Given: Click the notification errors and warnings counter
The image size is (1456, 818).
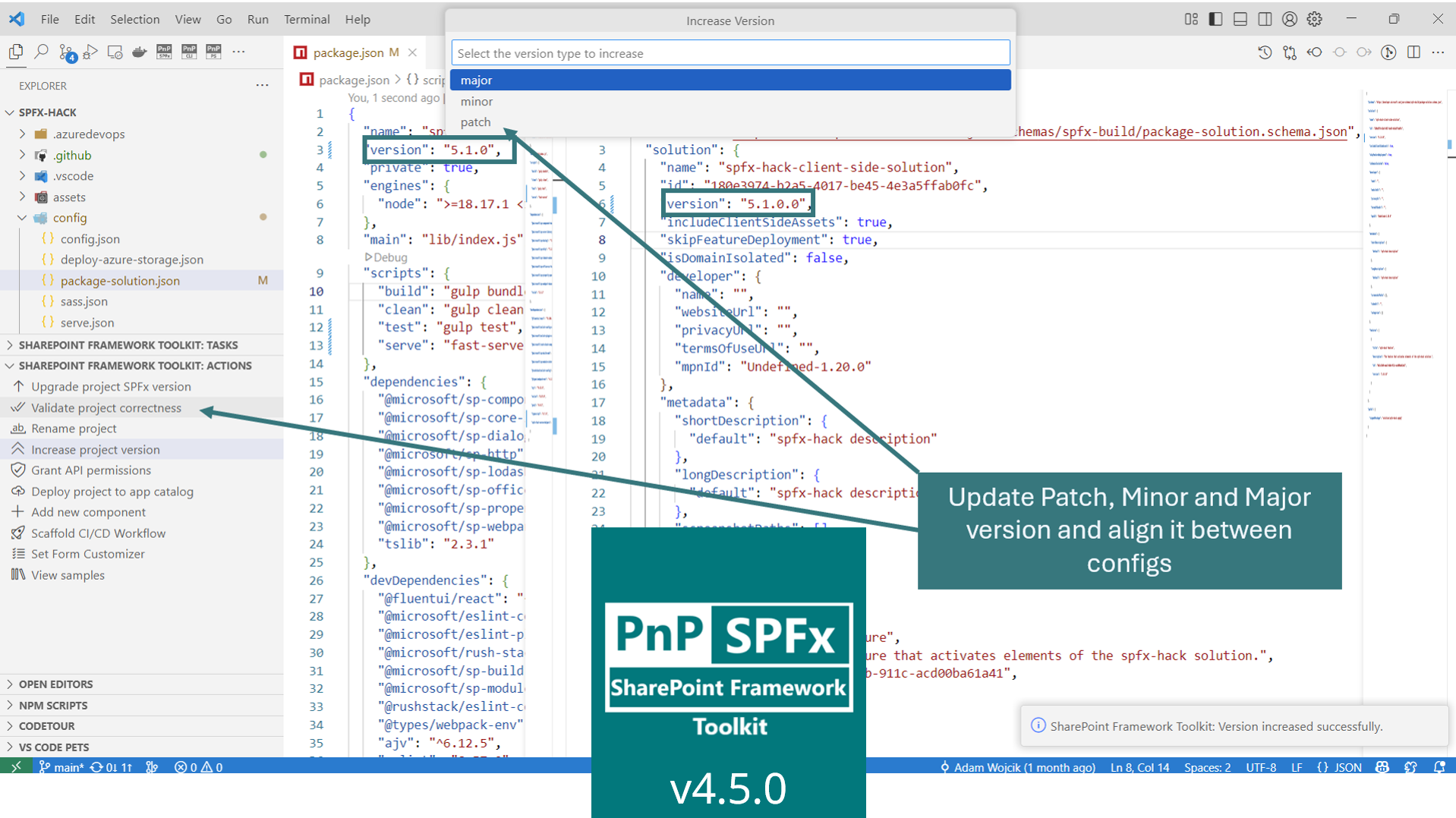Looking at the screenshot, I should coord(197,767).
